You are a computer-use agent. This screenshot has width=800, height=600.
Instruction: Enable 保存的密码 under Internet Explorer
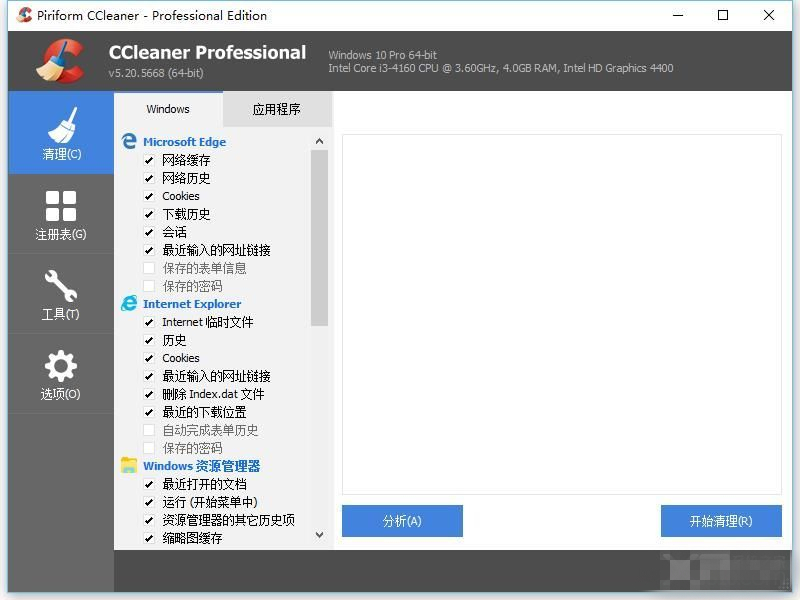click(149, 448)
